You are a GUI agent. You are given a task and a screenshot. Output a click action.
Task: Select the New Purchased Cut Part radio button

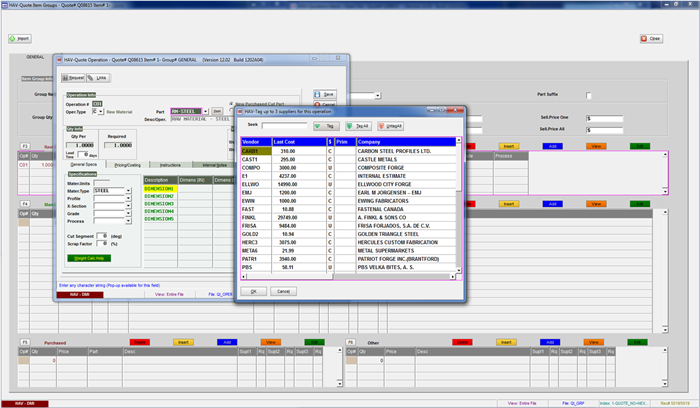coord(231,103)
